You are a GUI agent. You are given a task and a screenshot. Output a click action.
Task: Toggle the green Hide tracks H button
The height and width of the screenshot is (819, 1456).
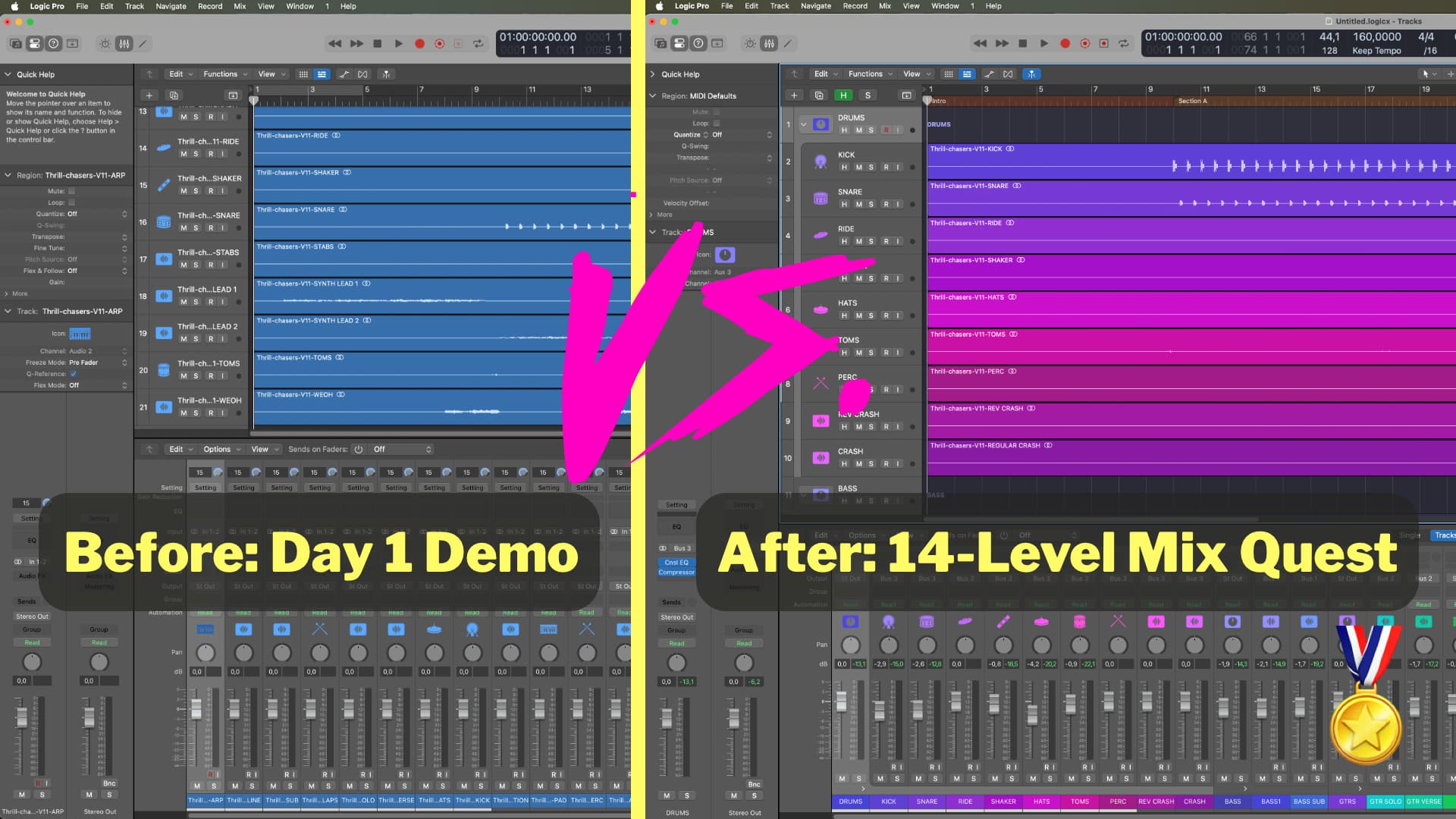tap(843, 96)
